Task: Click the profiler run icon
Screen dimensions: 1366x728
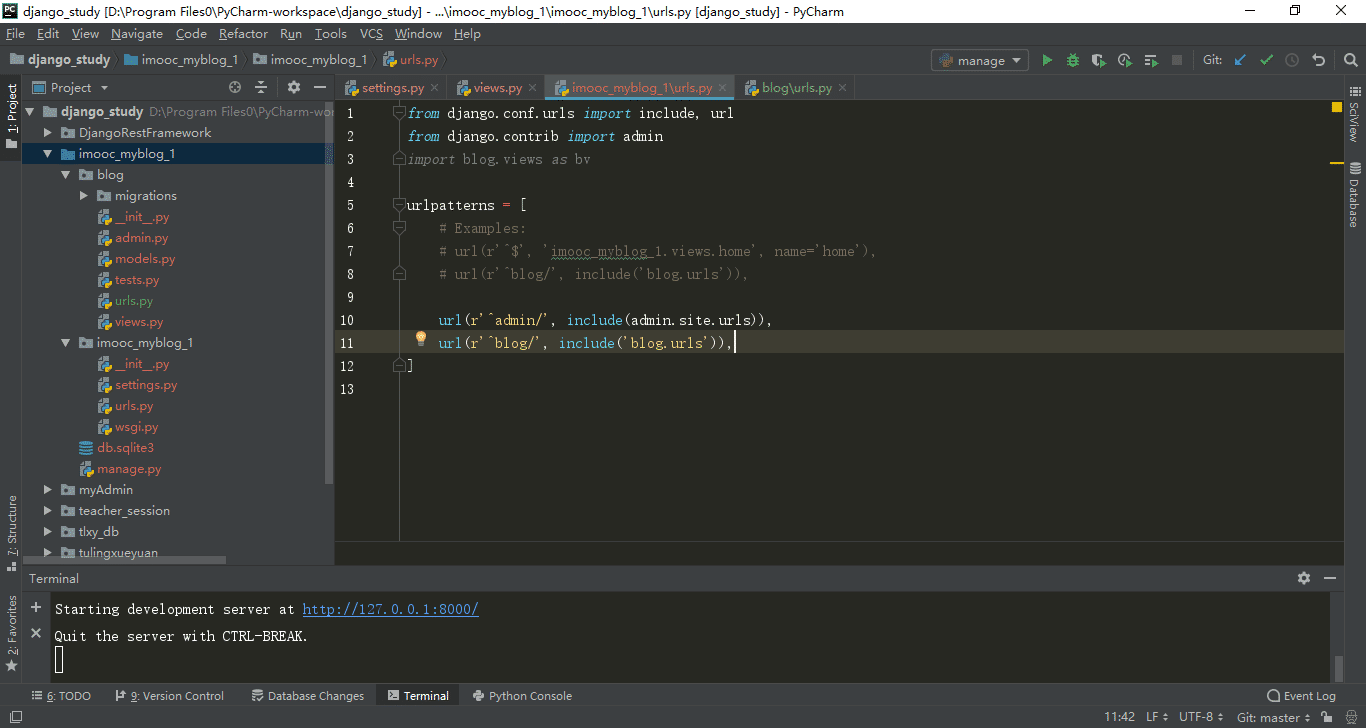Action: point(1125,60)
